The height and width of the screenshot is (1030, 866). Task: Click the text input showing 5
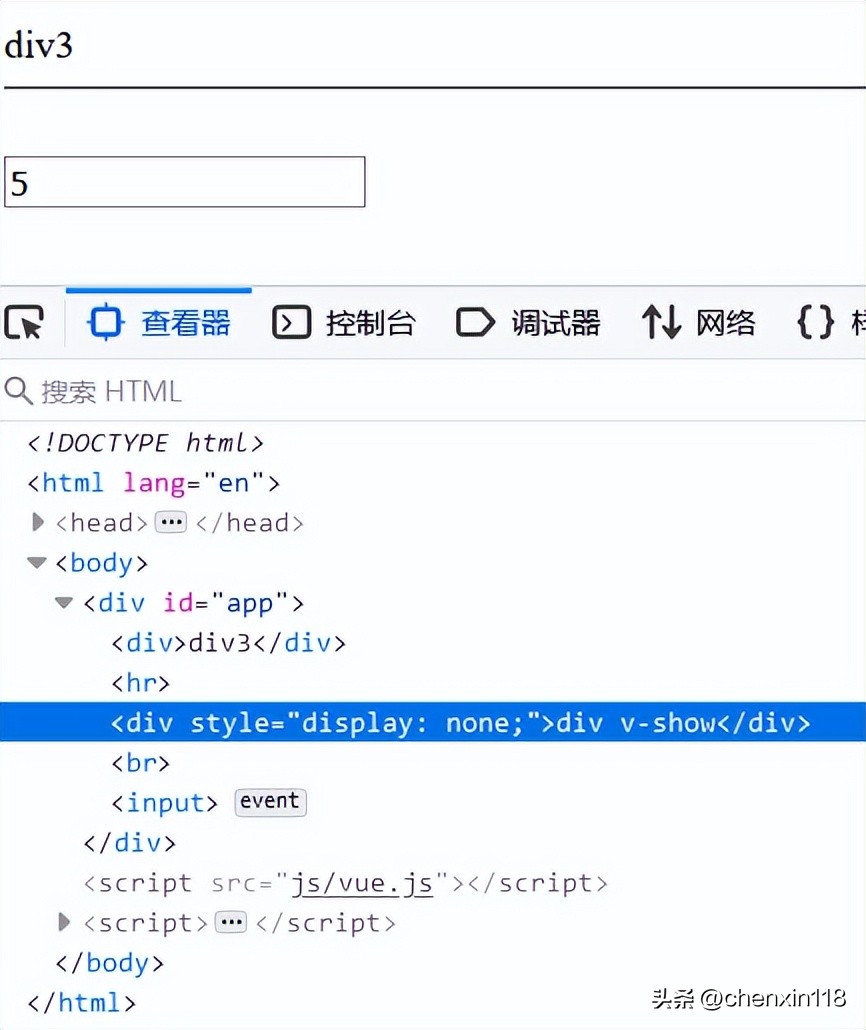[185, 182]
